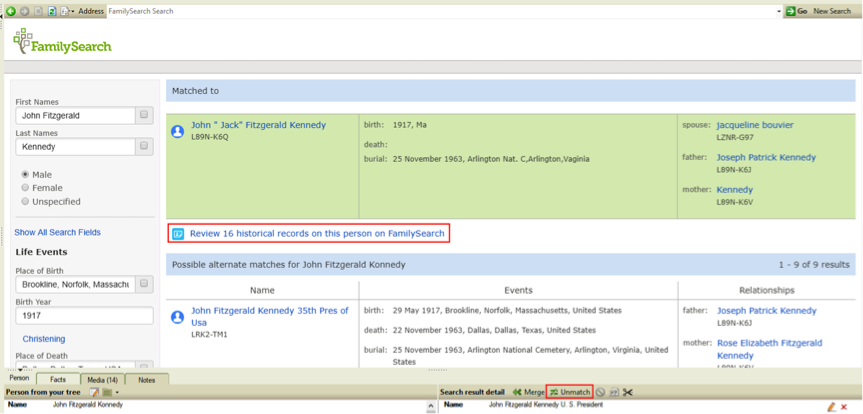Click the Unmatch button

[x=570, y=392]
